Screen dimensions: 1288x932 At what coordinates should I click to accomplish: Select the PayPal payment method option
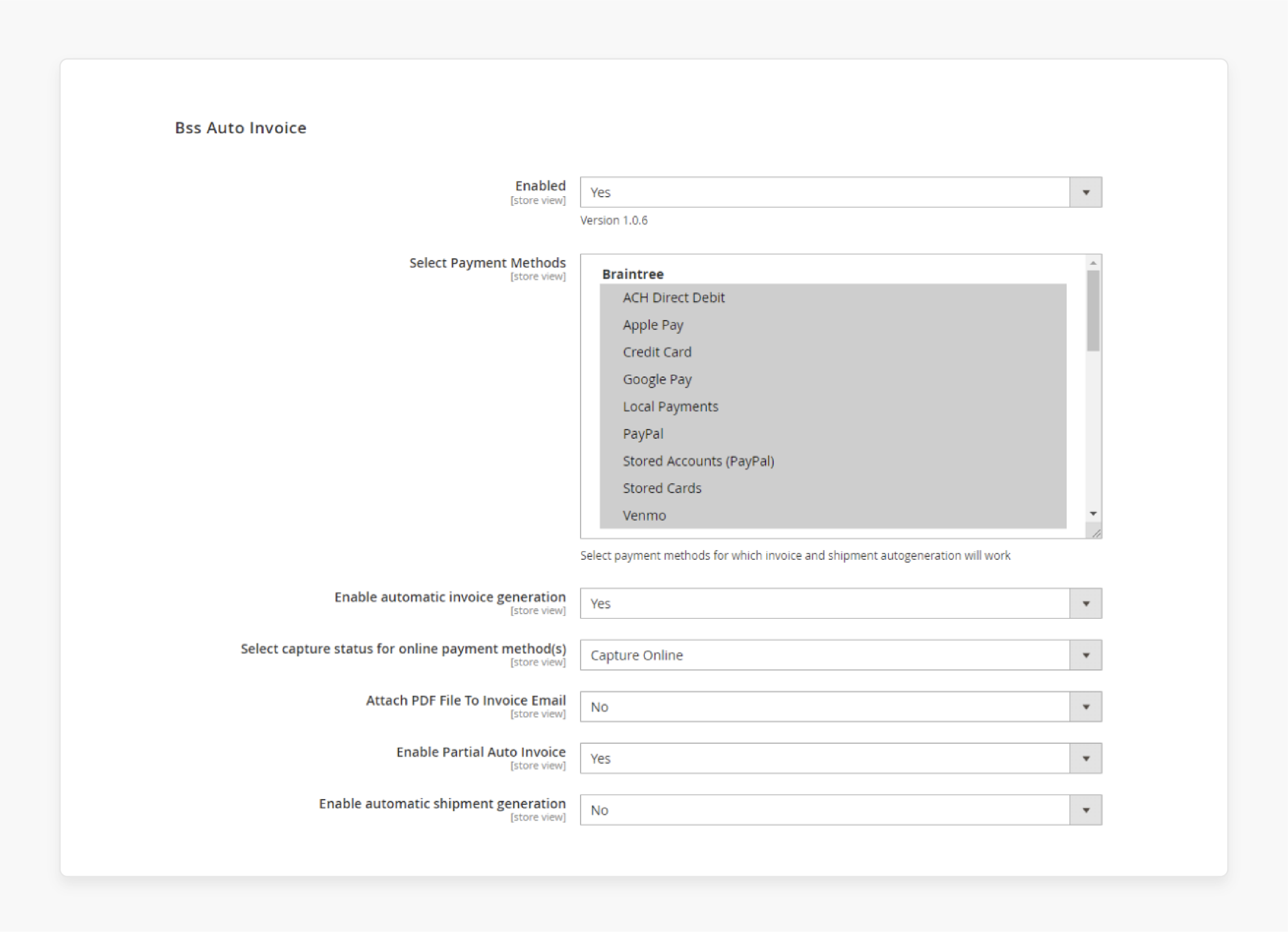pyautogui.click(x=833, y=434)
